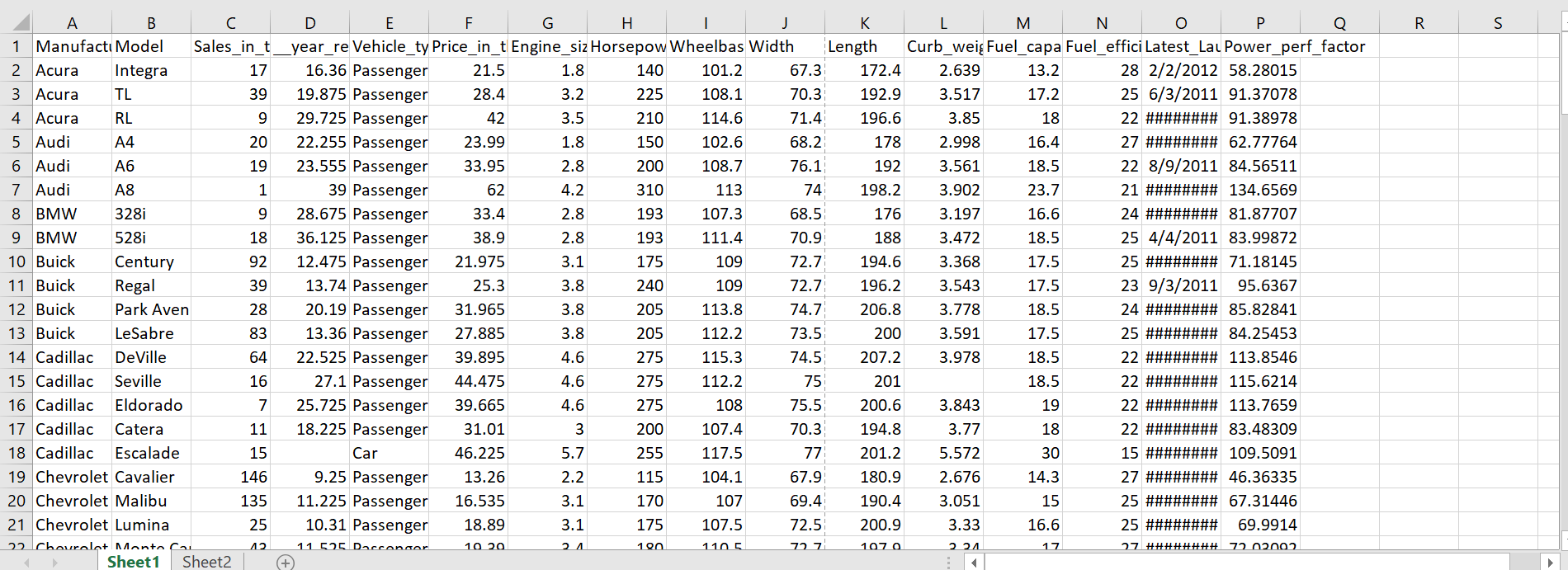Select the 'Park Aven' cell
1568x570 pixels.
[x=151, y=309]
